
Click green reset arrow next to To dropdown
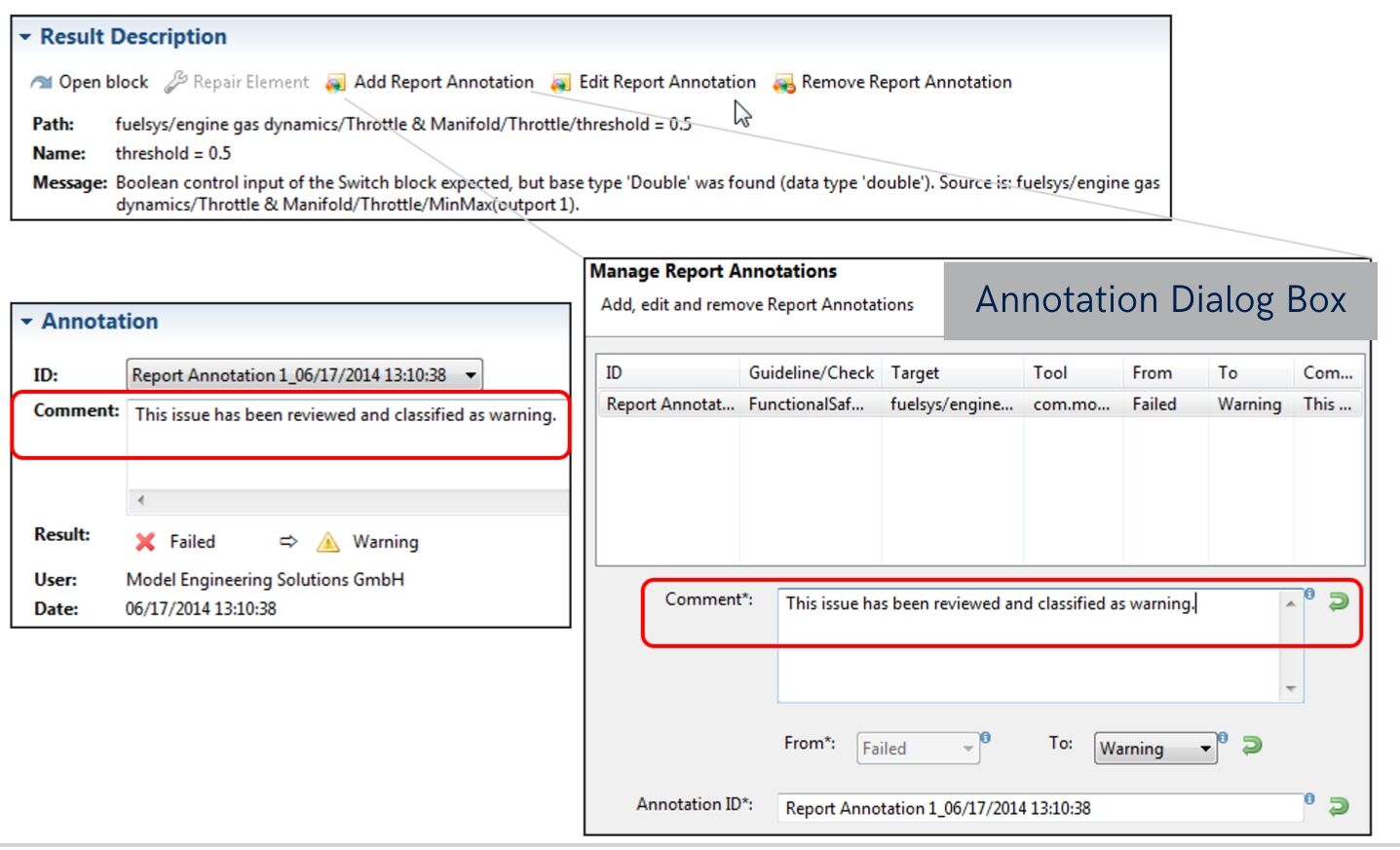[x=1252, y=746]
